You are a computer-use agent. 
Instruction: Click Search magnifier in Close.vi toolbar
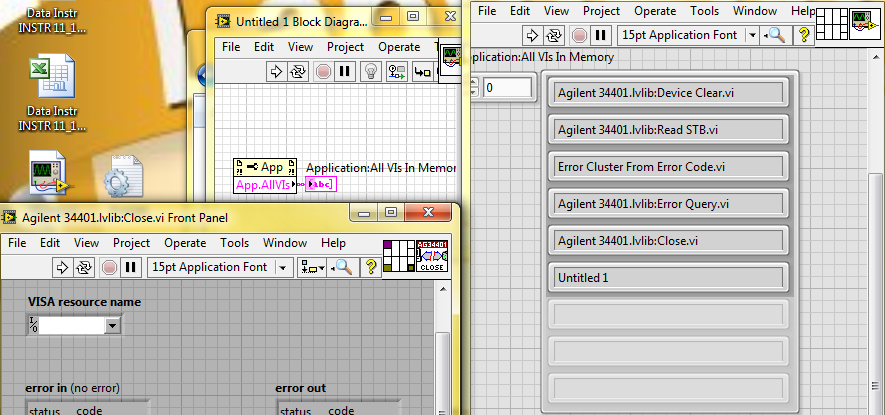342,267
